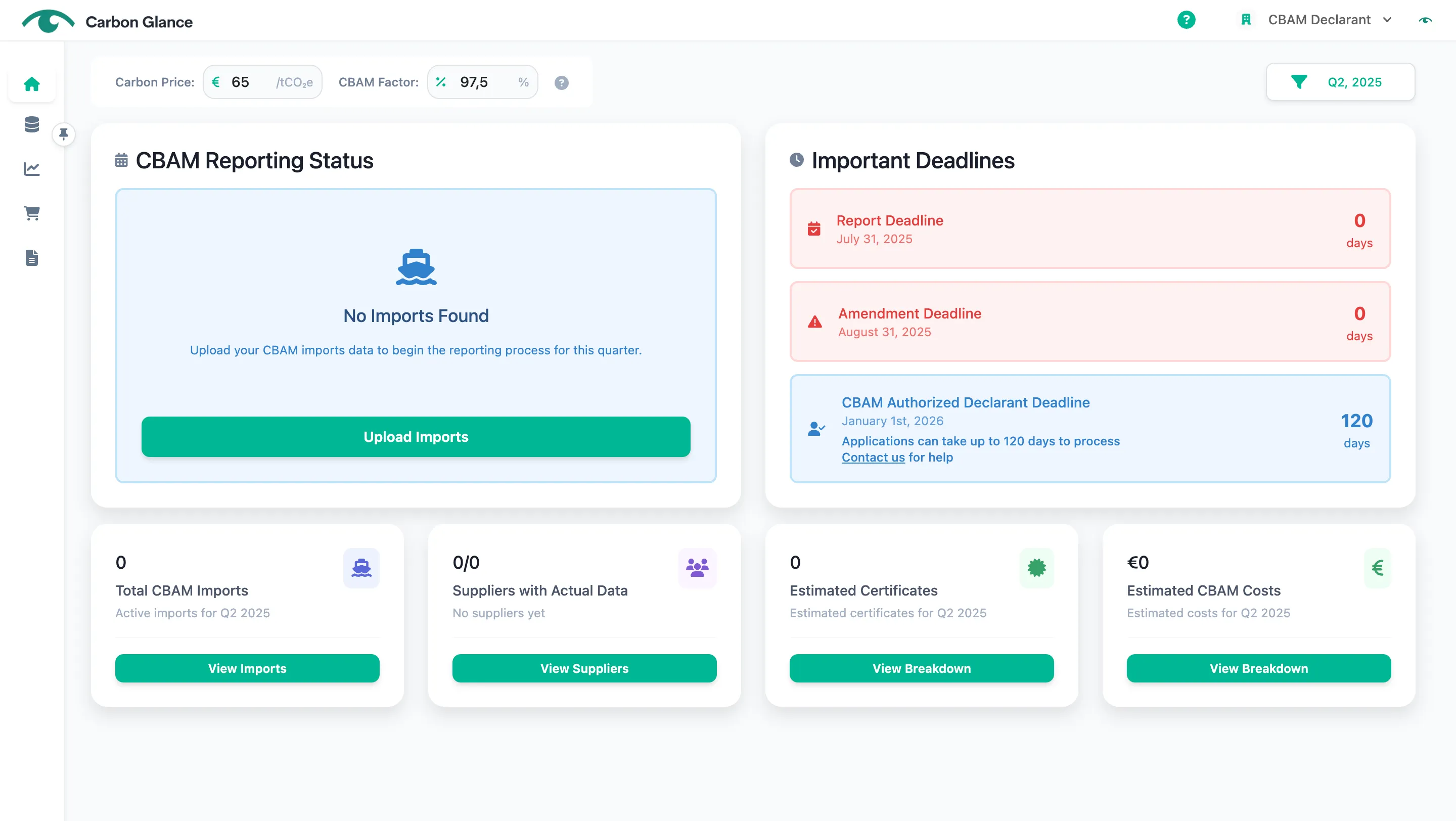Screen dimensions: 1456x821
Task: Click View Breakdown under Estimated CBAM Costs
Action: [x=1259, y=668]
